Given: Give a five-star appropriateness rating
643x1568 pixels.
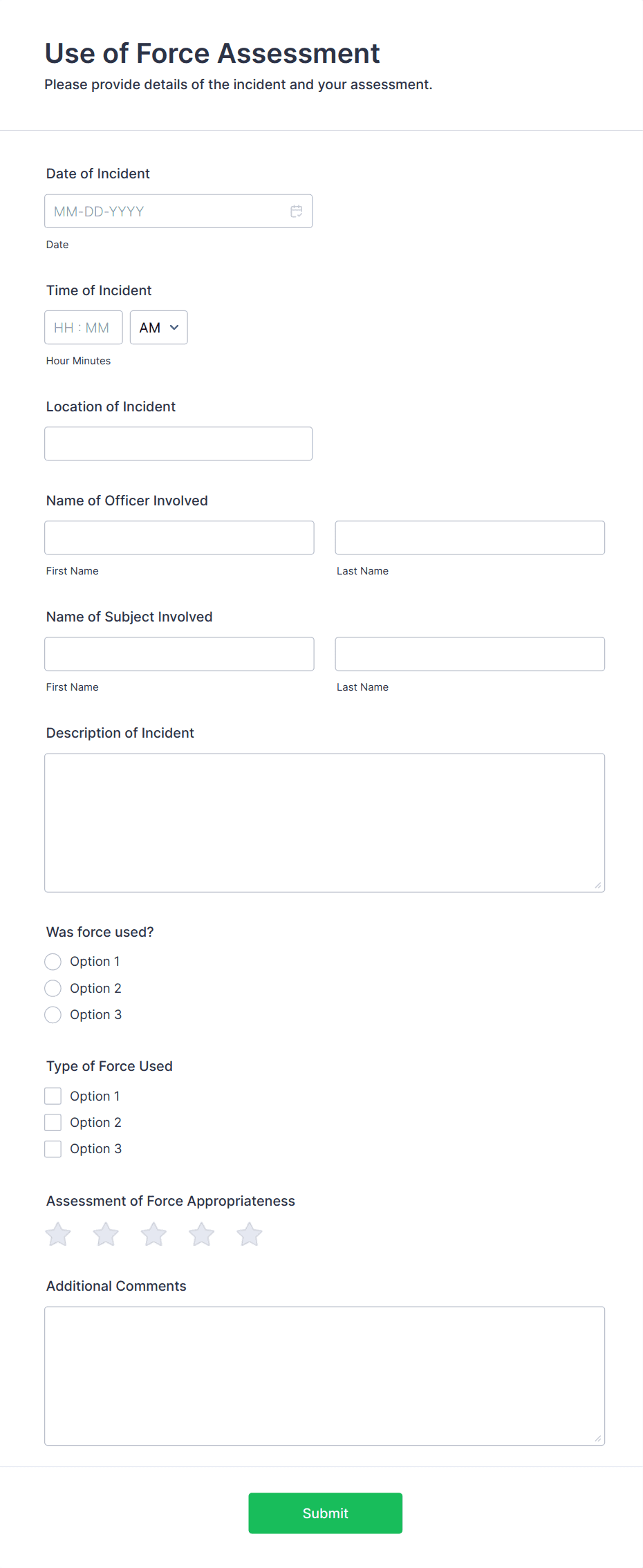Looking at the screenshot, I should point(249,1233).
